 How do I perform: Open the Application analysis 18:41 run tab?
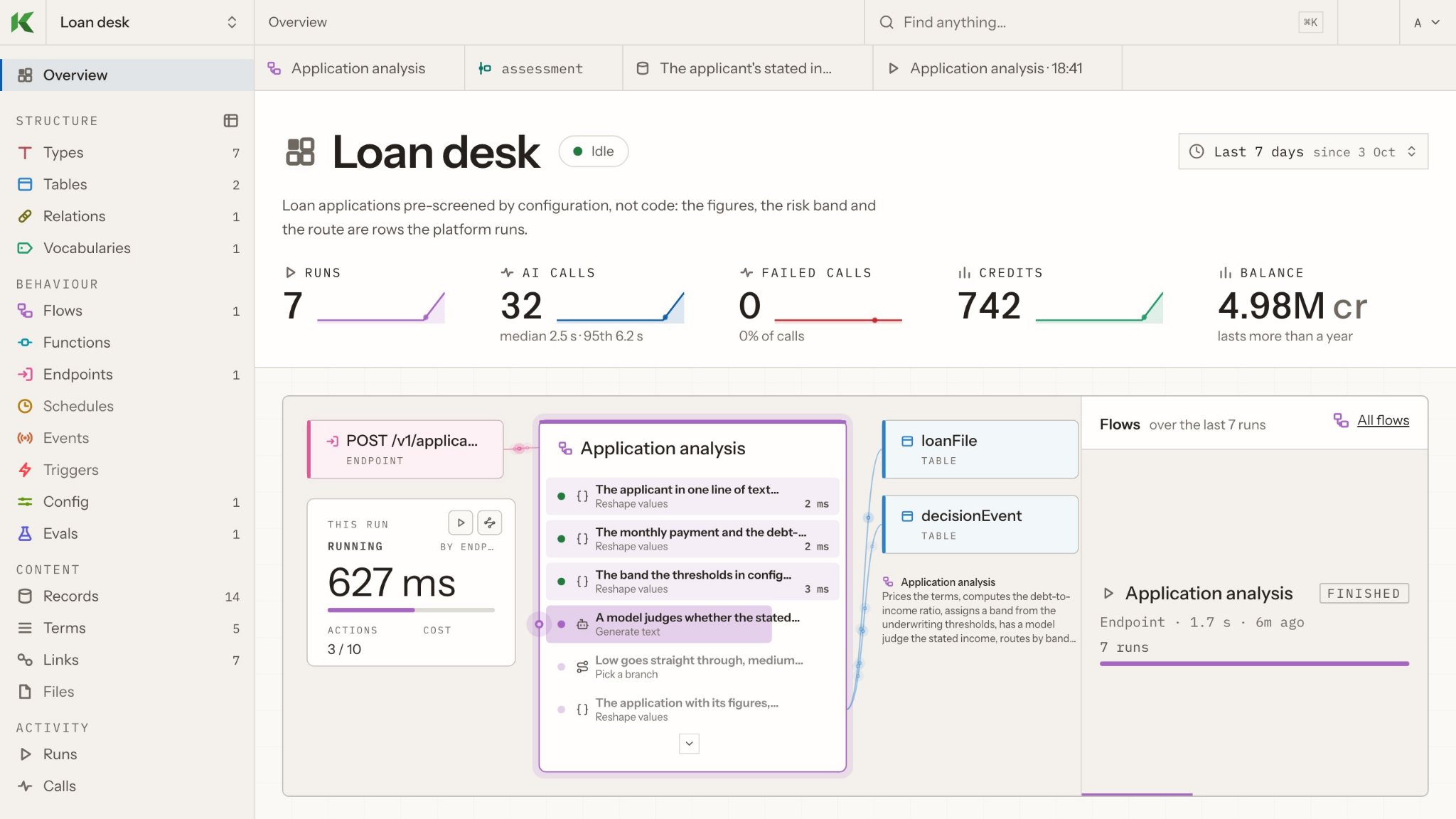(x=997, y=68)
